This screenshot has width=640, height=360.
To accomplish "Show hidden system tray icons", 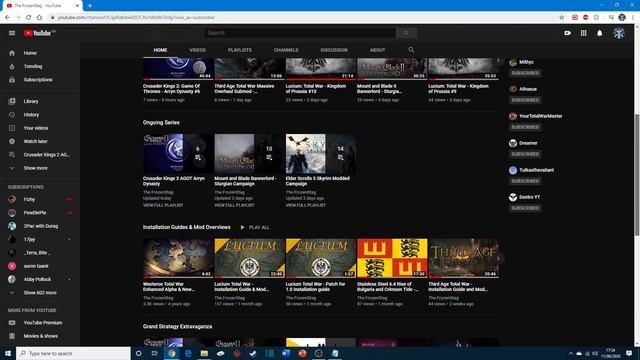I will coord(571,353).
